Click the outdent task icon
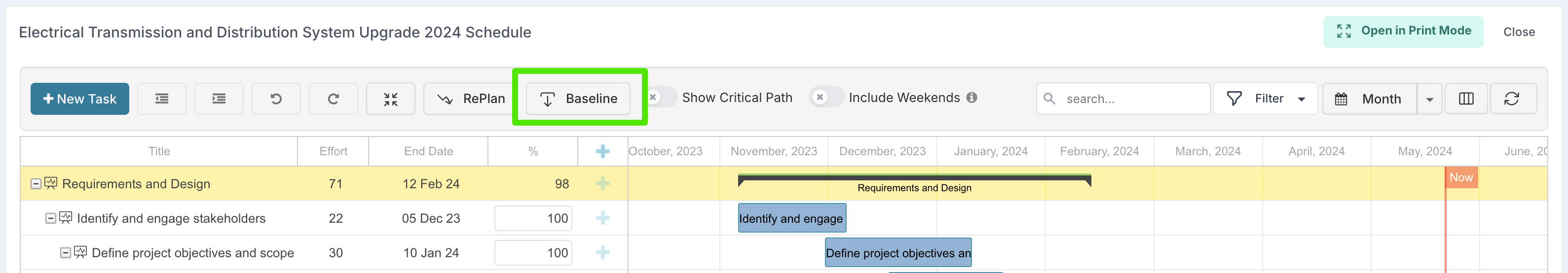The width and height of the screenshot is (1568, 273). pos(161,99)
